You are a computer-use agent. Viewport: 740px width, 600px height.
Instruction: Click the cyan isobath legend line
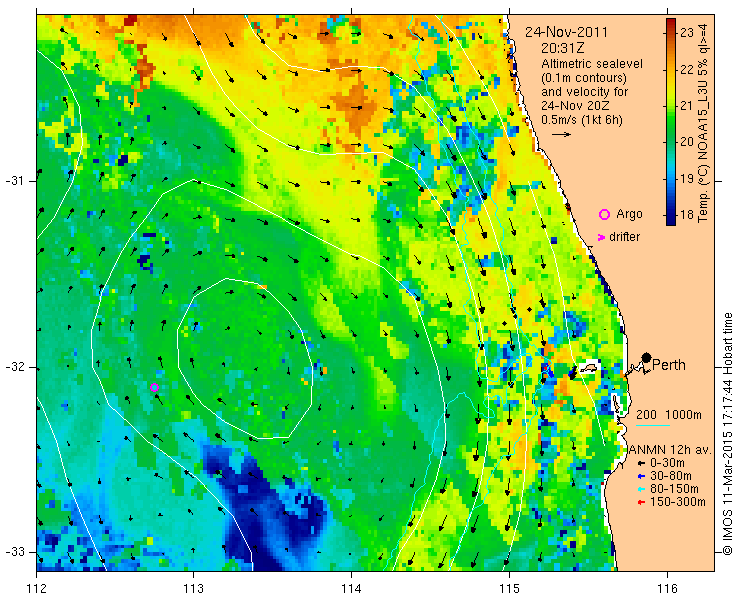(x=653, y=426)
